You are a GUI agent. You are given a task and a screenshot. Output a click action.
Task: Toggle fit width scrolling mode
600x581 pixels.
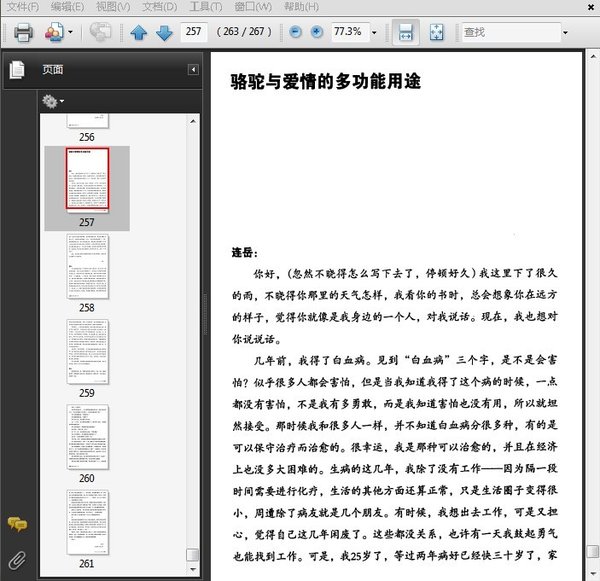[404, 32]
